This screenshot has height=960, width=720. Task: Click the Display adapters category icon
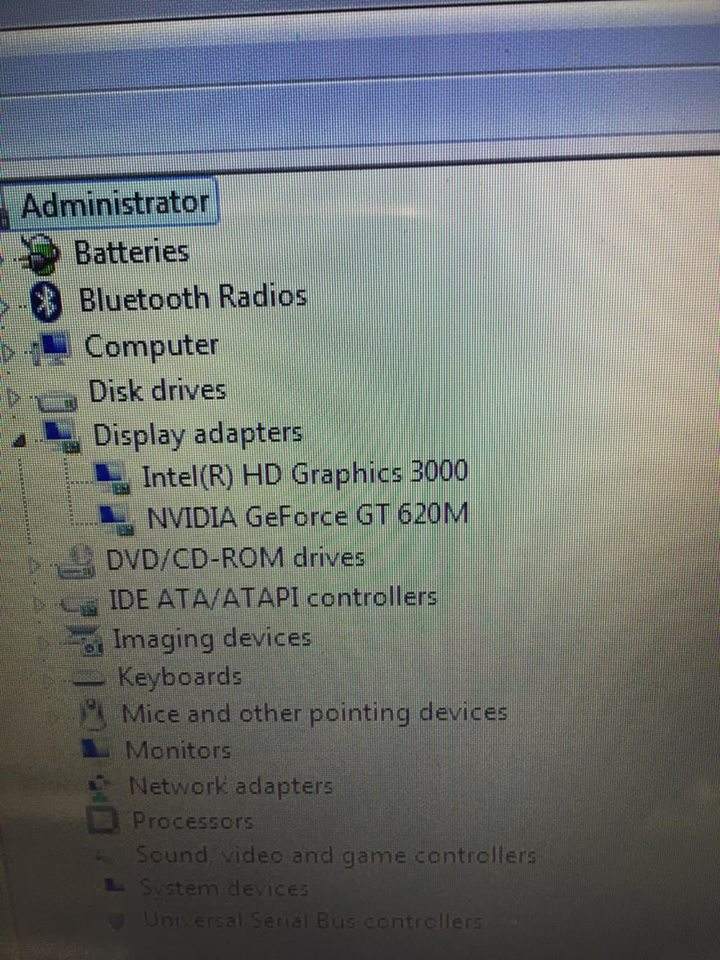point(62,436)
